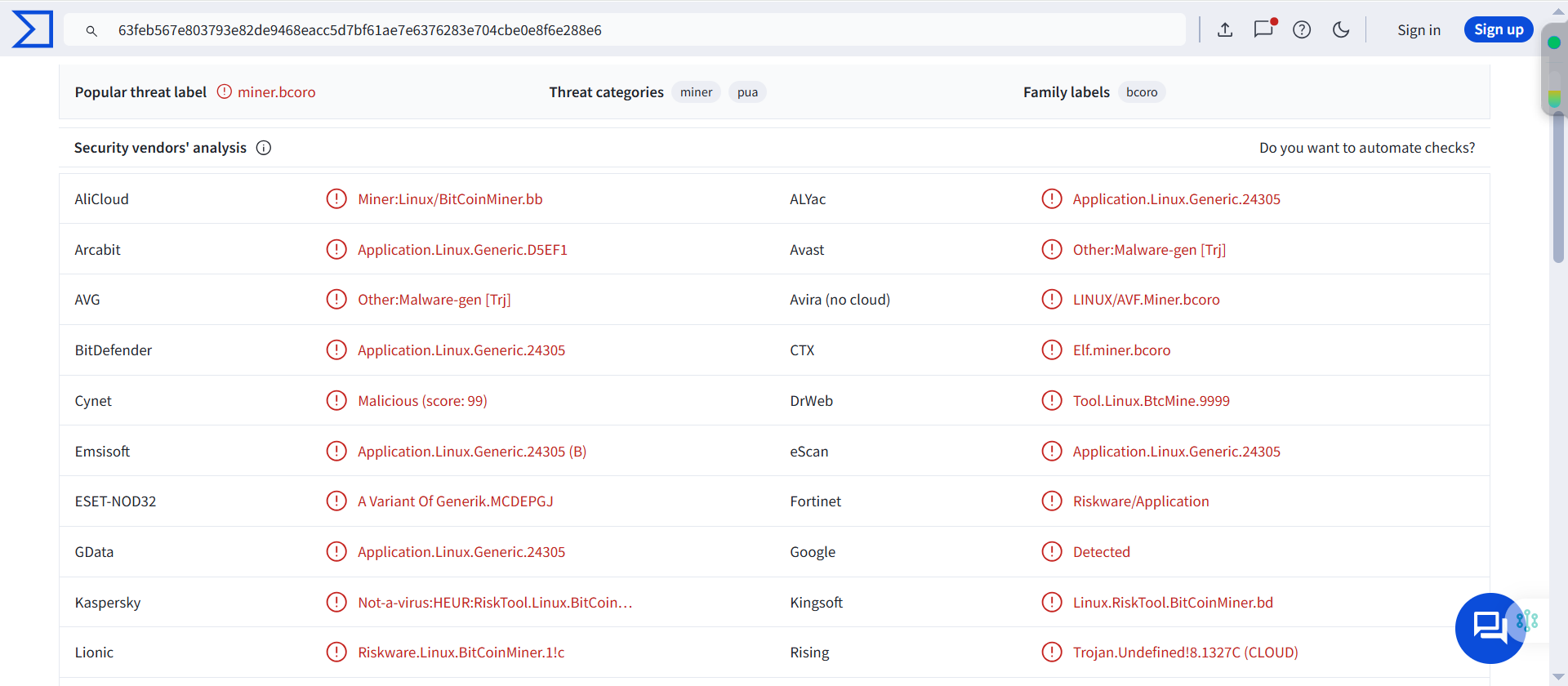This screenshot has width=1568, height=686.
Task: Select LINUX/AVF.Miner.bcoro result text
Action: (x=1146, y=300)
